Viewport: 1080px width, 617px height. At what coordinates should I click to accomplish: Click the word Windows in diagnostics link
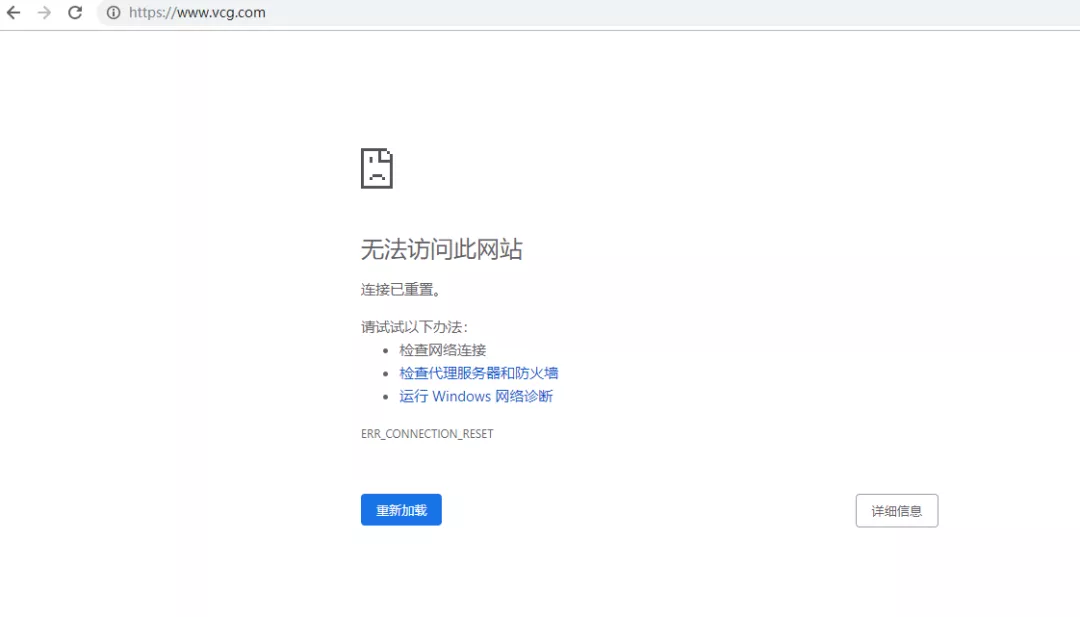(462, 396)
